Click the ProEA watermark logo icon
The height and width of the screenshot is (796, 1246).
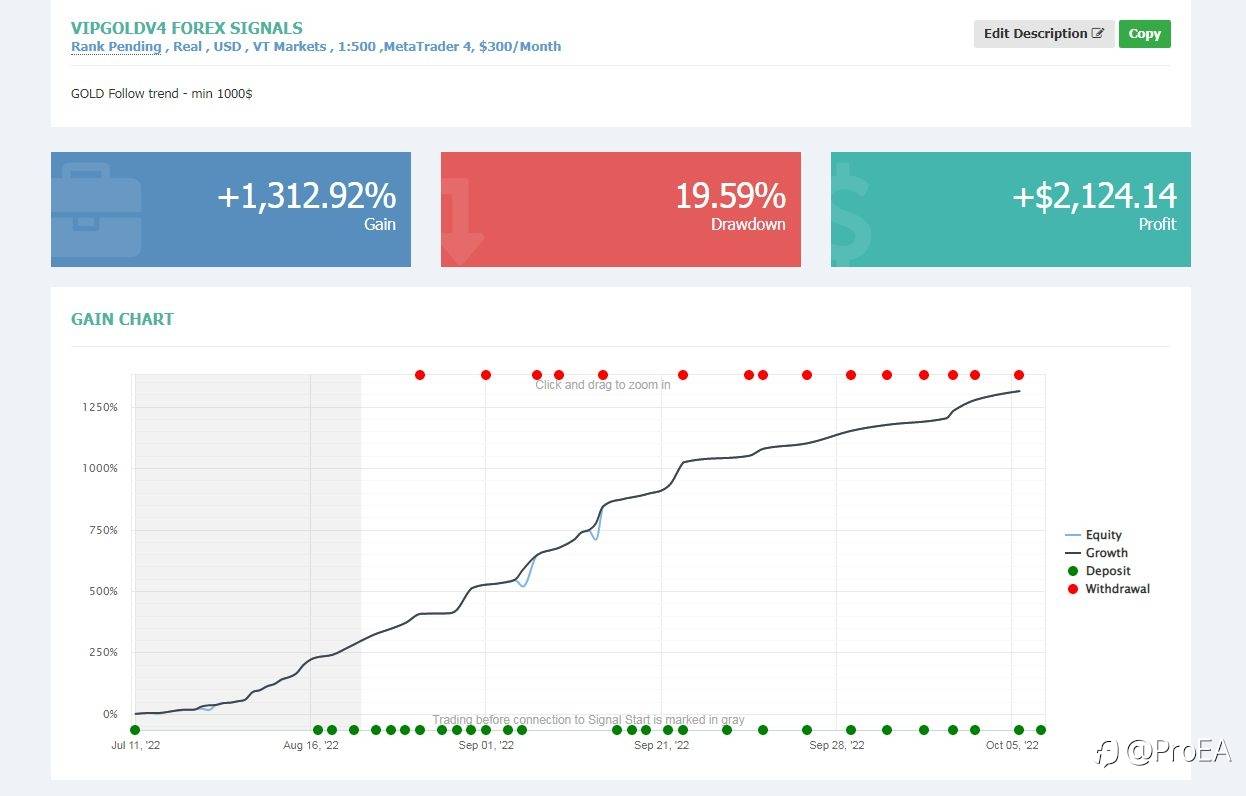pyautogui.click(x=1107, y=753)
